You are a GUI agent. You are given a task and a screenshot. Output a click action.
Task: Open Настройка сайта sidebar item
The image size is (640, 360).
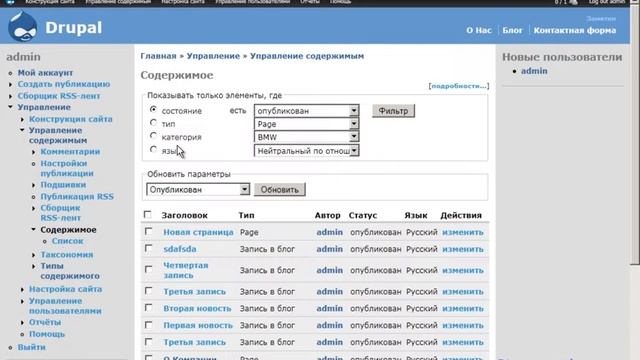65,289
